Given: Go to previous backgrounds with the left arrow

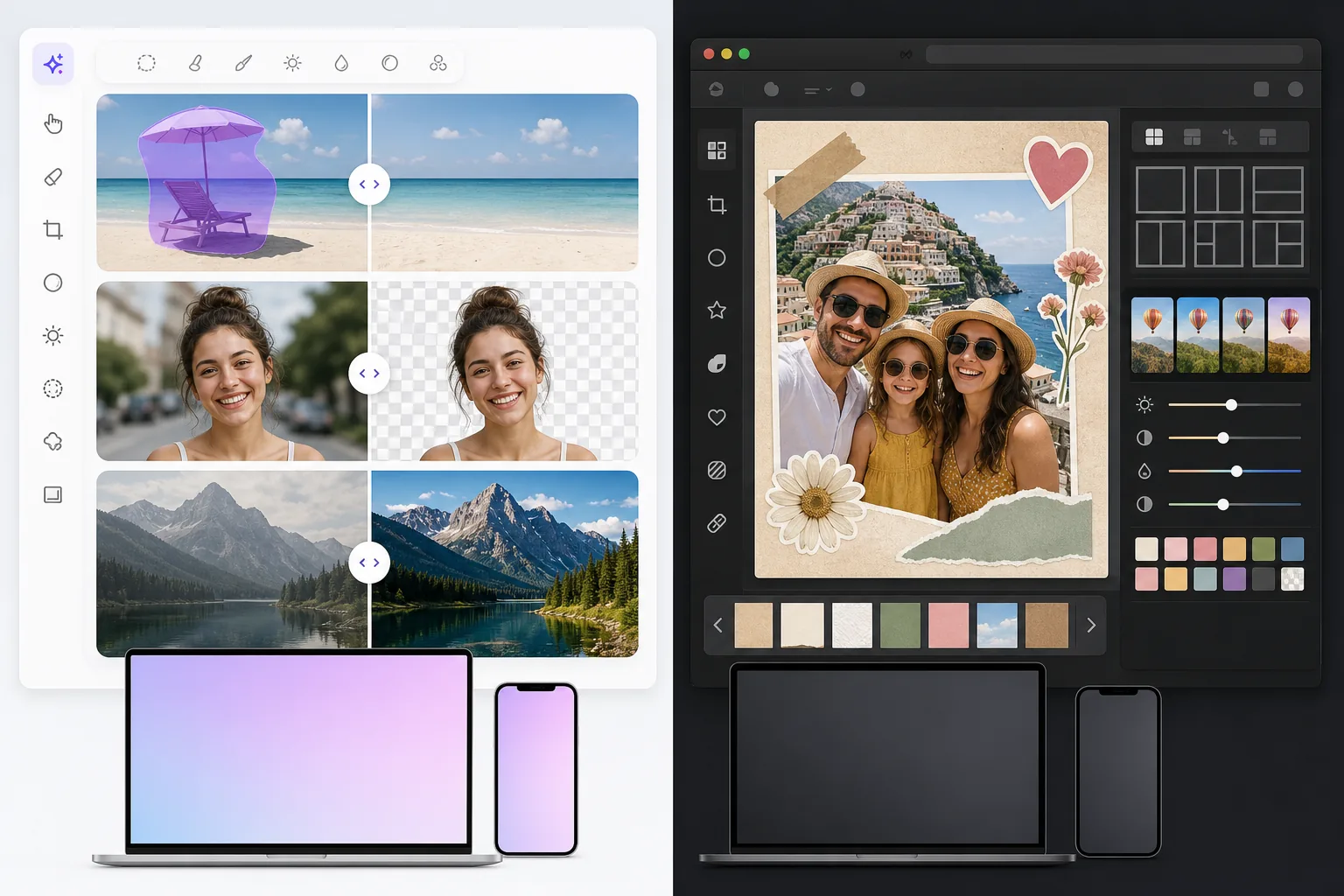Looking at the screenshot, I should (x=718, y=625).
